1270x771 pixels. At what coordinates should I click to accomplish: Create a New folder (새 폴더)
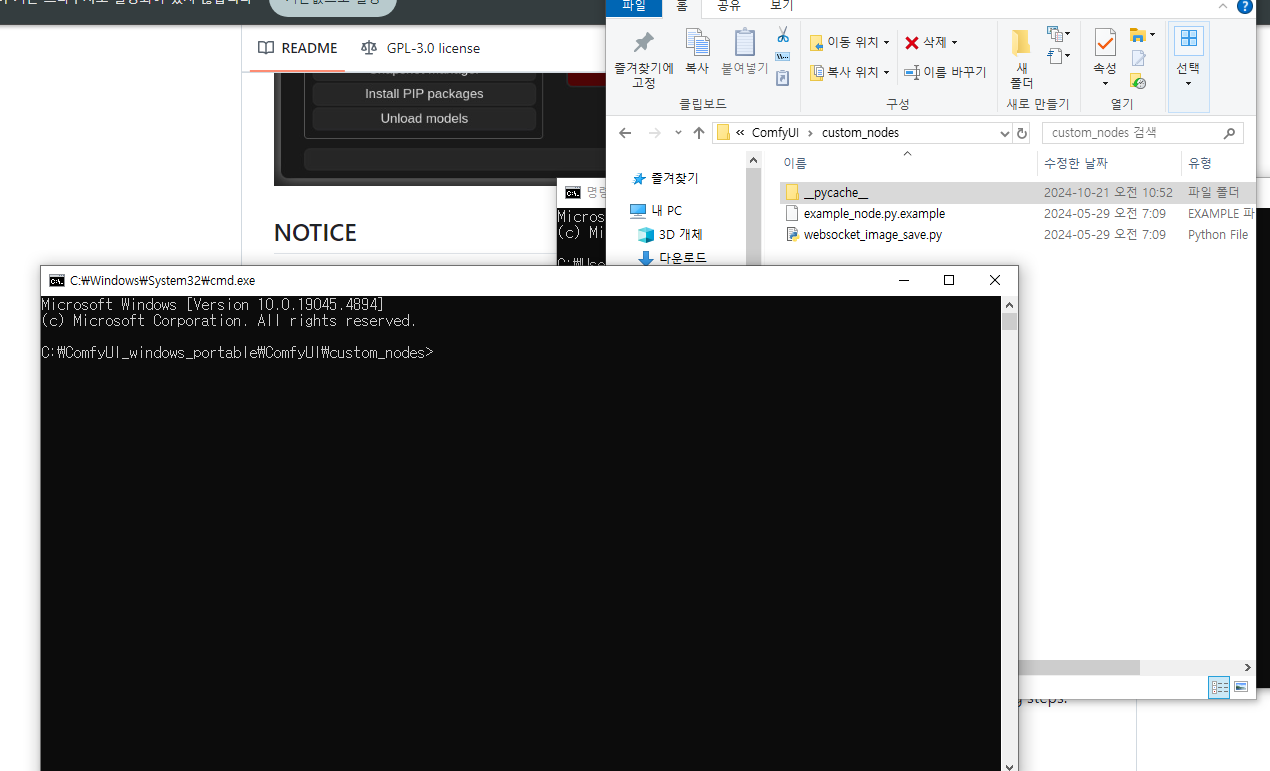pos(1021,59)
